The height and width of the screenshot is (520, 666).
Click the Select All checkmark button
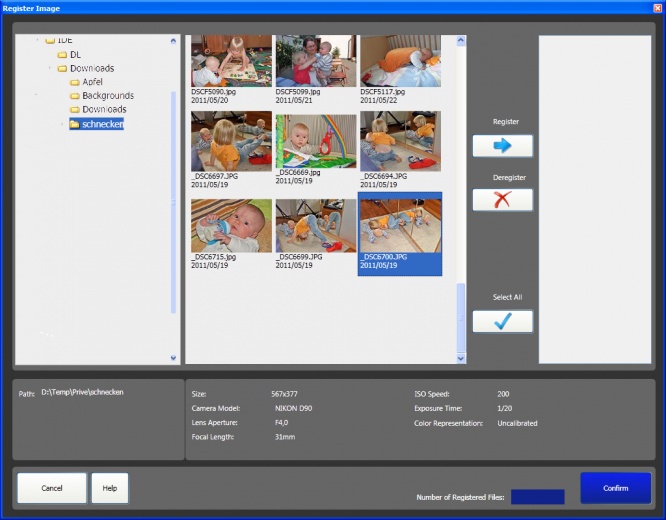(502, 321)
